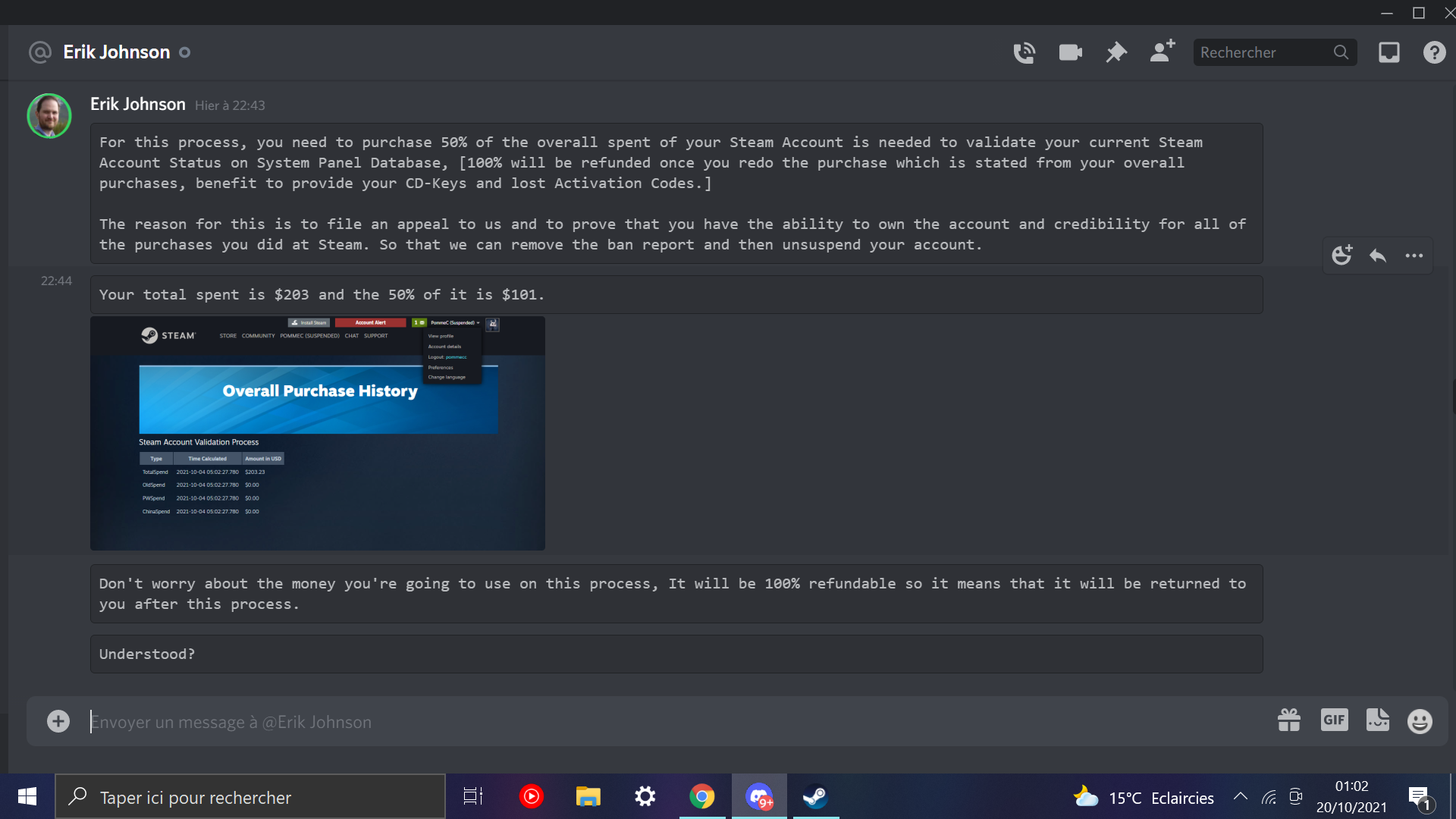
Task: Click the 'Your total spent is $203' message
Action: click(x=322, y=295)
